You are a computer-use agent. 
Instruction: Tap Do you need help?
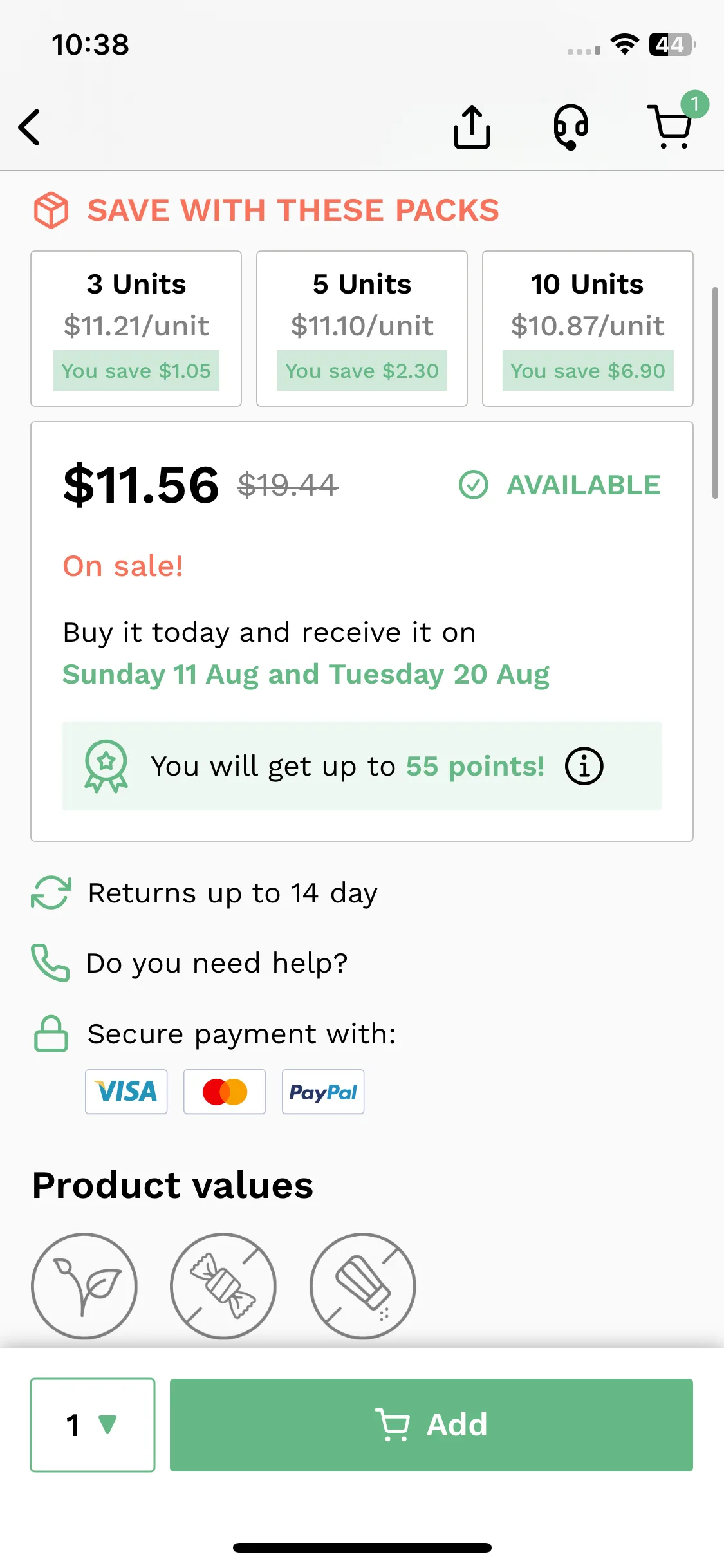[190, 963]
